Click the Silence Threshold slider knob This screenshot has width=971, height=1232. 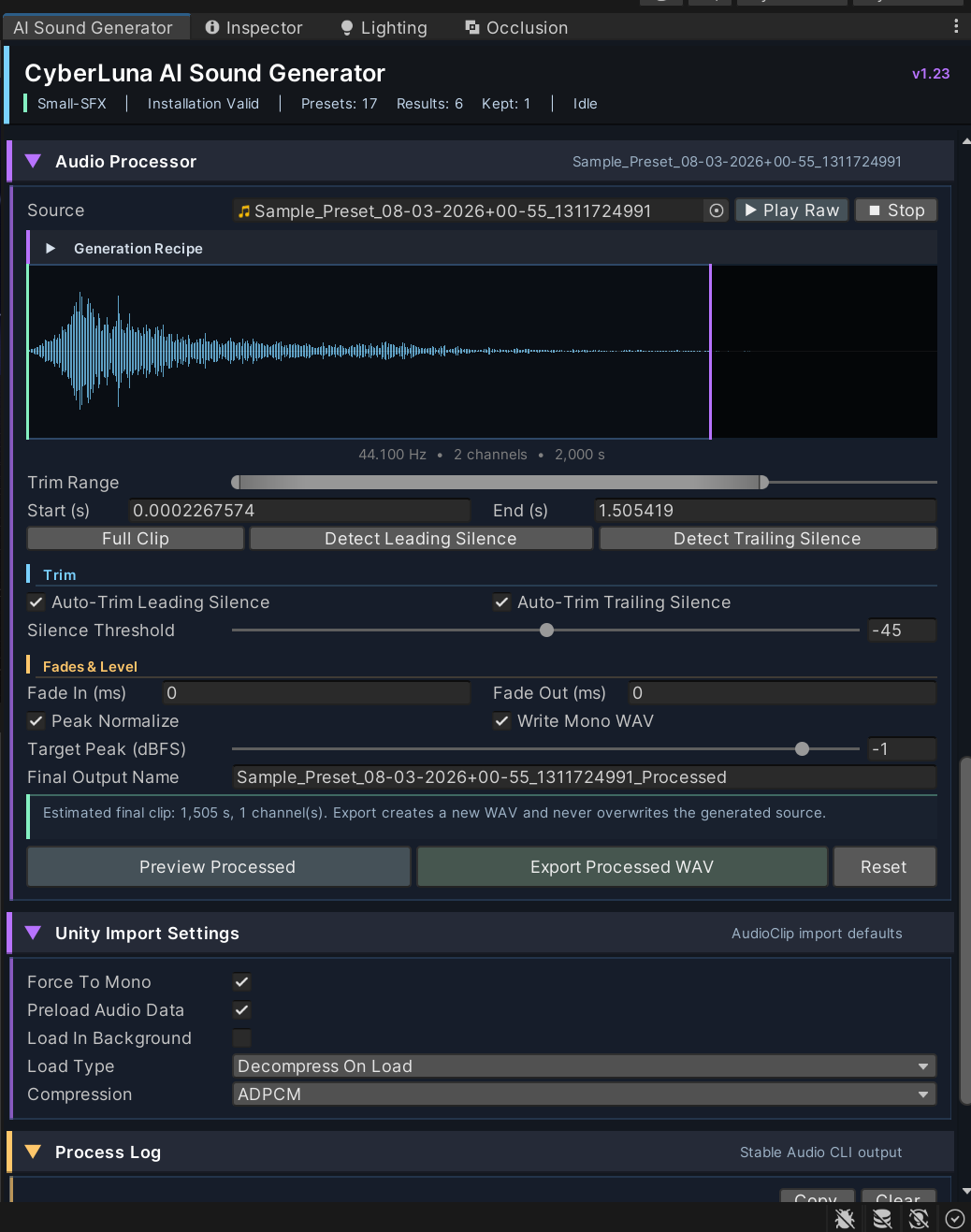[547, 630]
